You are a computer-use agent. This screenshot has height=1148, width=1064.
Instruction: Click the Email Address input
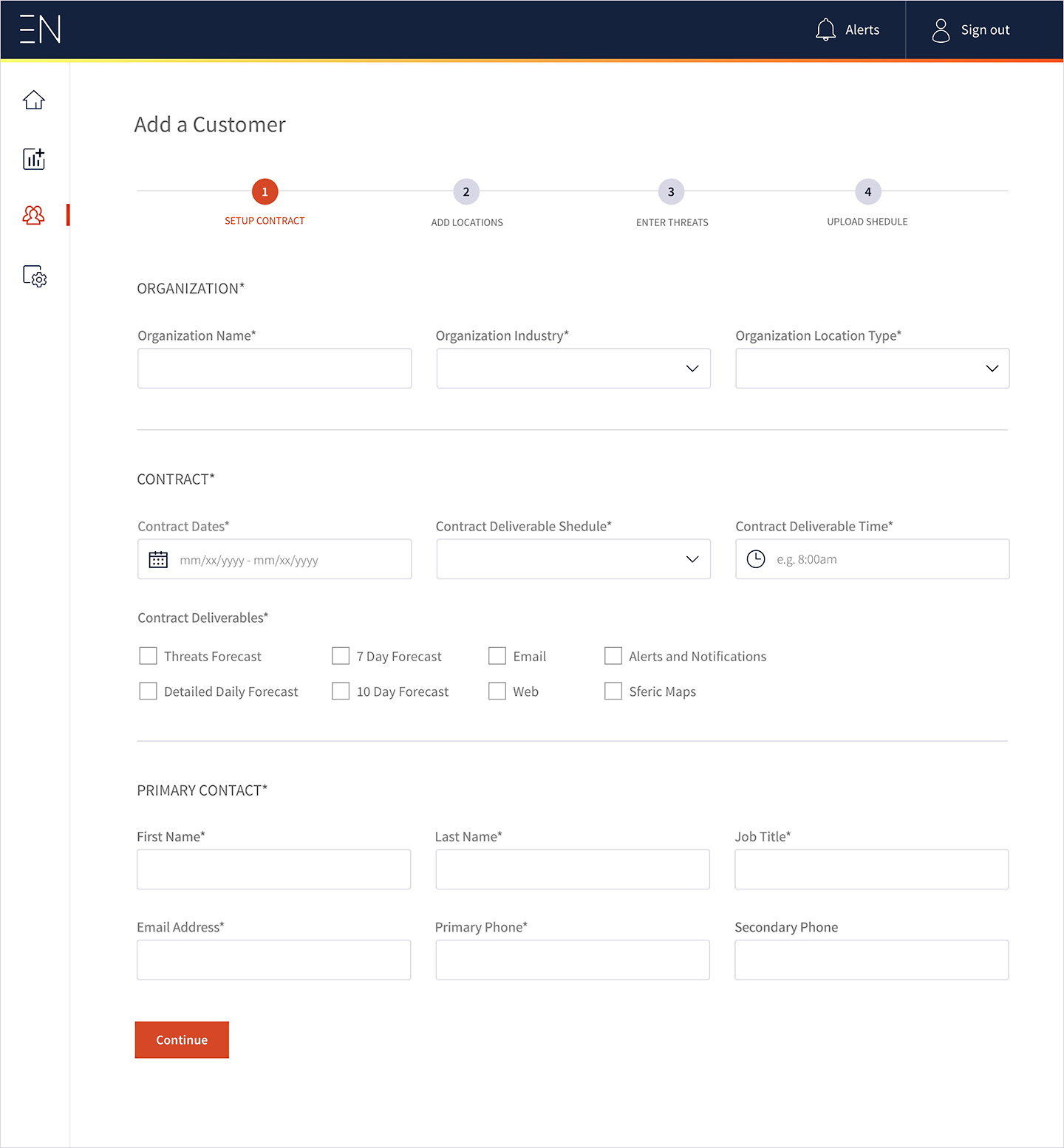pyautogui.click(x=274, y=960)
